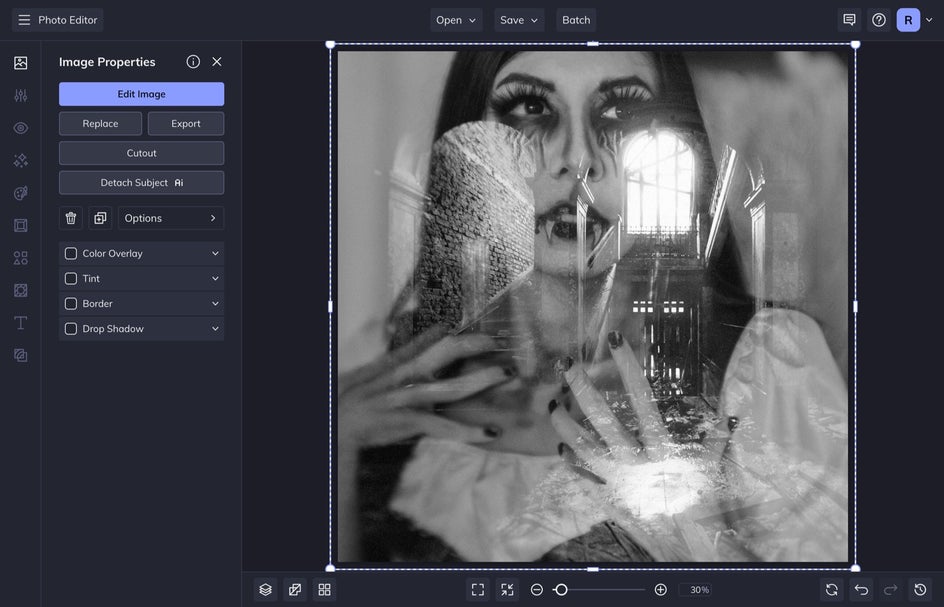944x607 pixels.
Task: Expand the Tint section chevron
Action: click(x=215, y=279)
